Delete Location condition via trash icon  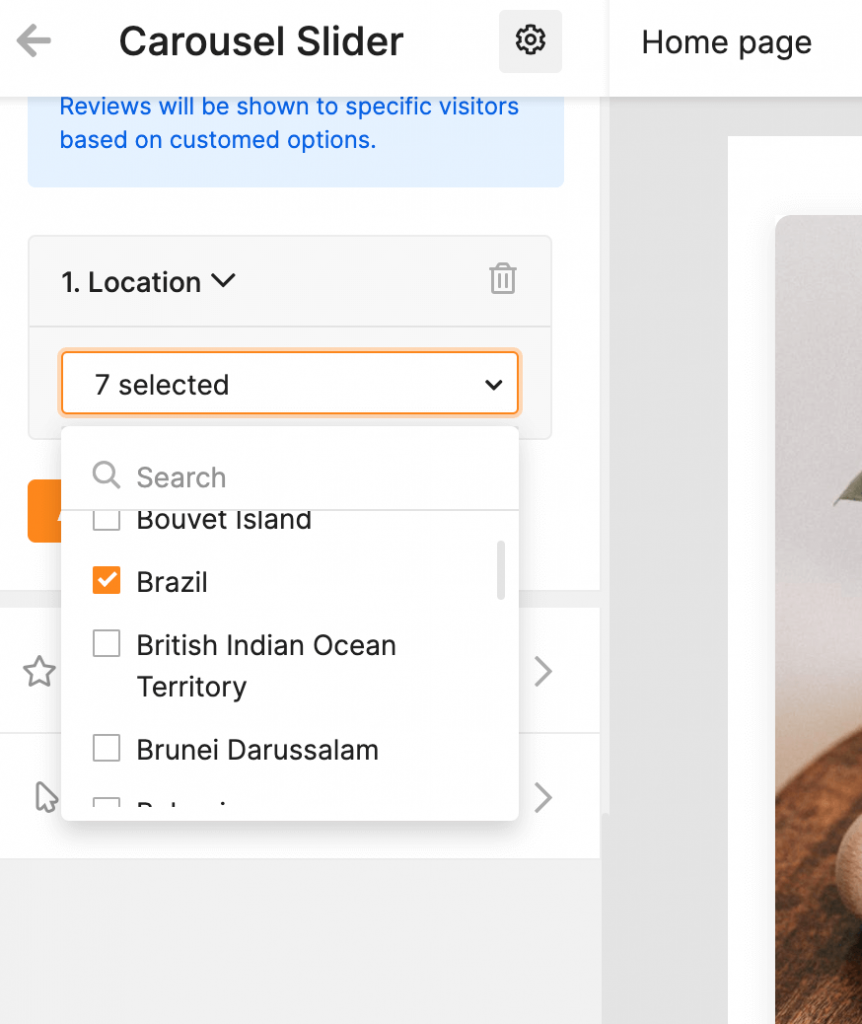point(503,279)
